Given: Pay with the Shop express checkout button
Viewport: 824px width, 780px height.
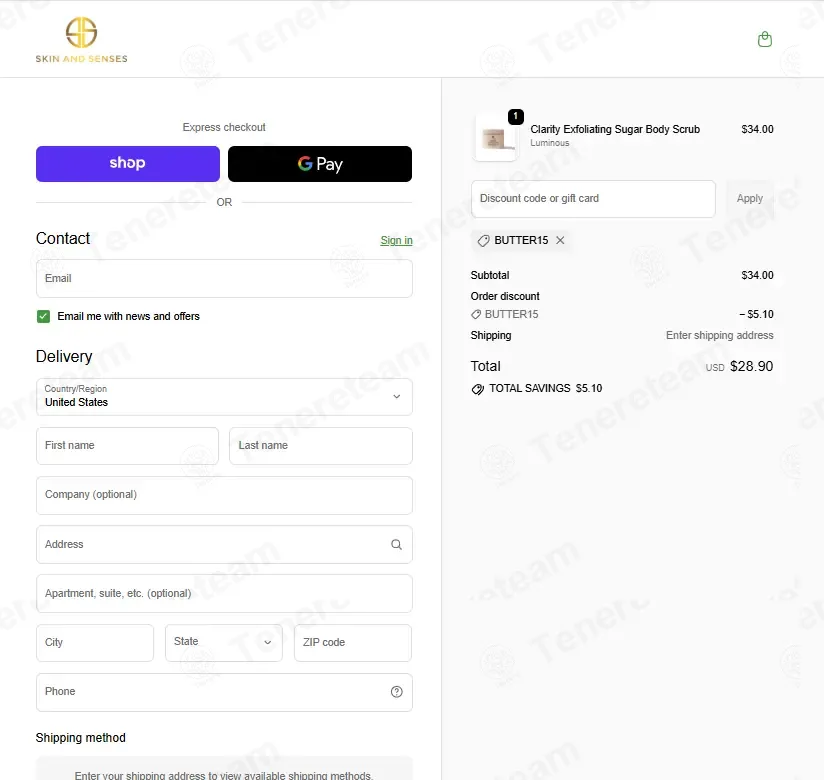Looking at the screenshot, I should (x=128, y=164).
